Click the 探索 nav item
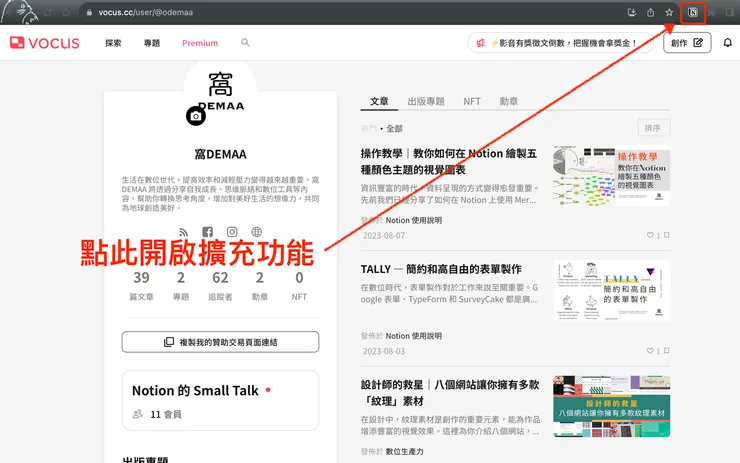 coord(113,43)
